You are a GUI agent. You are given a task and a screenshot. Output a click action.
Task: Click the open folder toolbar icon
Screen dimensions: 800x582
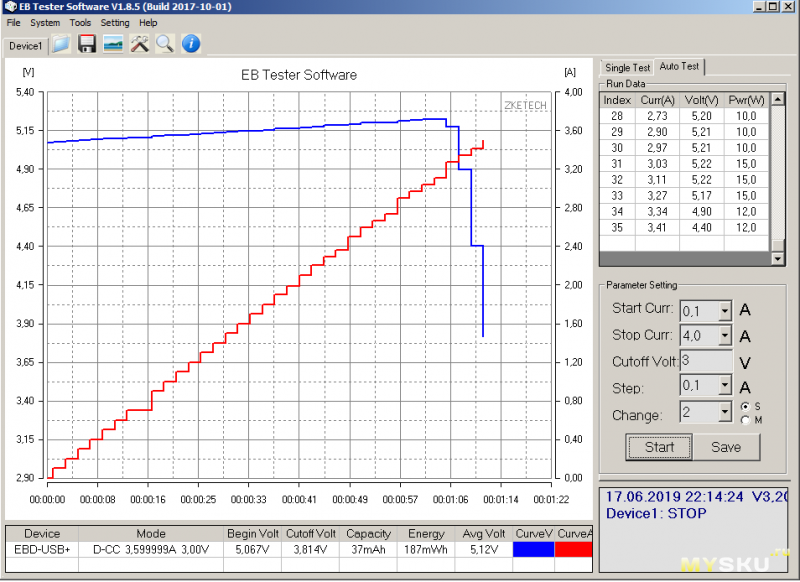coord(61,44)
